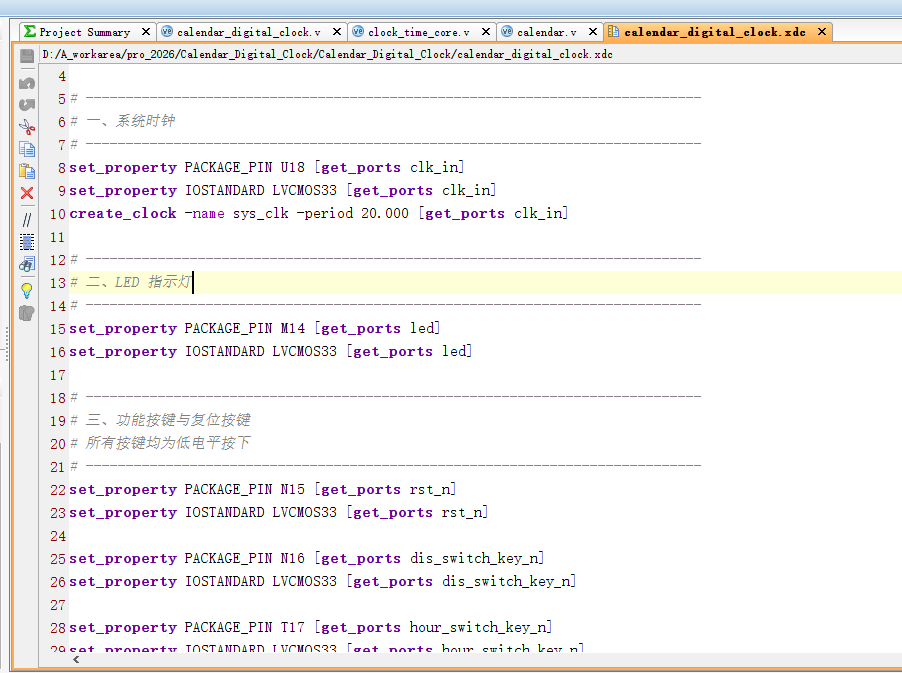This screenshot has height=673, width=902.
Task: Click line 8 PACKAGE_PIN U18 clk_in text
Action: click(x=266, y=167)
